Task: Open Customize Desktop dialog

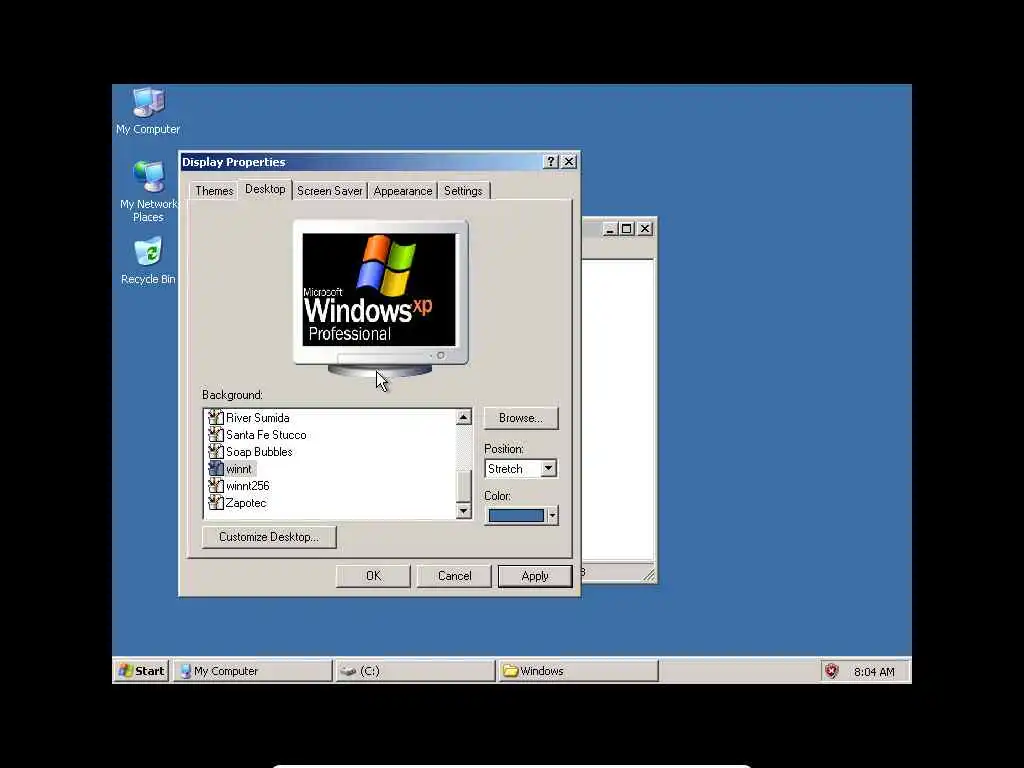Action: coord(269,537)
